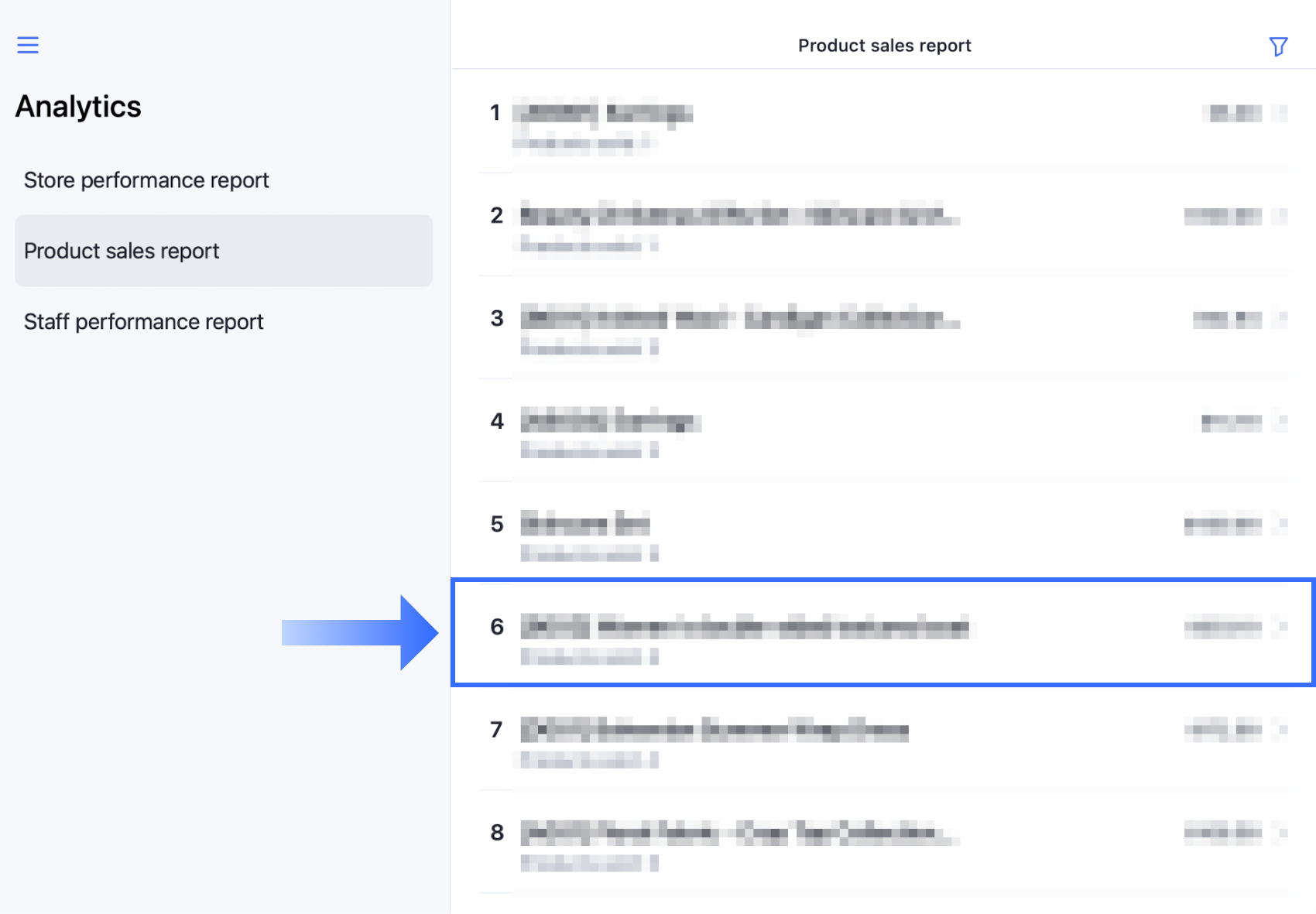Expand row 1 using its right chevron
Image resolution: width=1316 pixels, height=914 pixels.
pyautogui.click(x=1281, y=114)
